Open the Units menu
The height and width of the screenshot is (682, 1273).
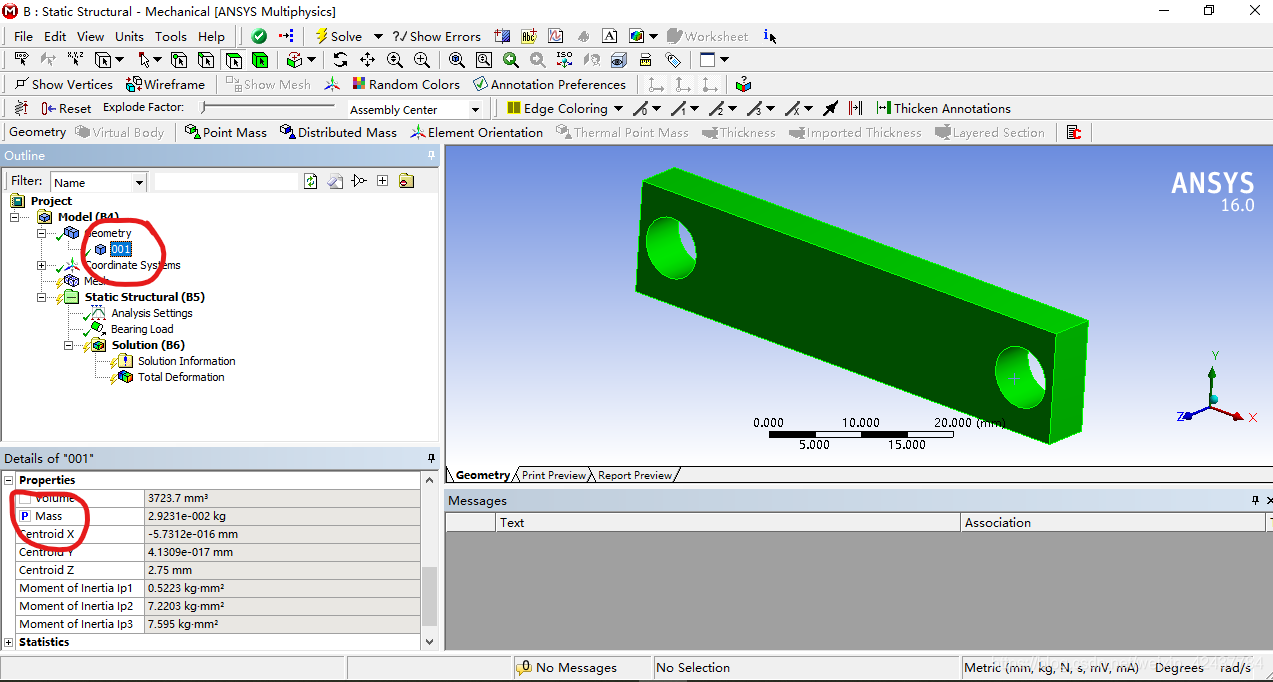tap(129, 36)
